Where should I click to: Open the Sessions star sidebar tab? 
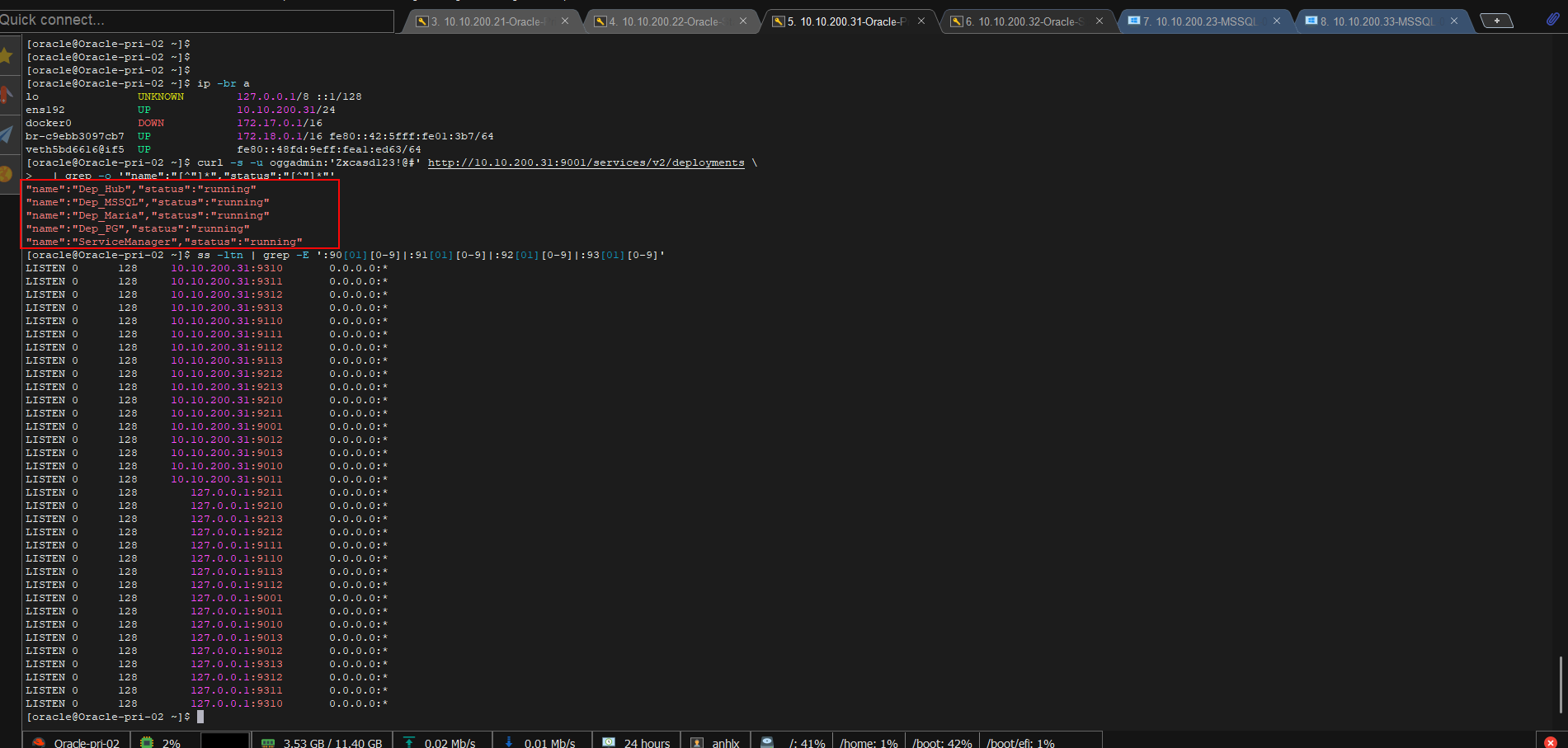(x=7, y=55)
